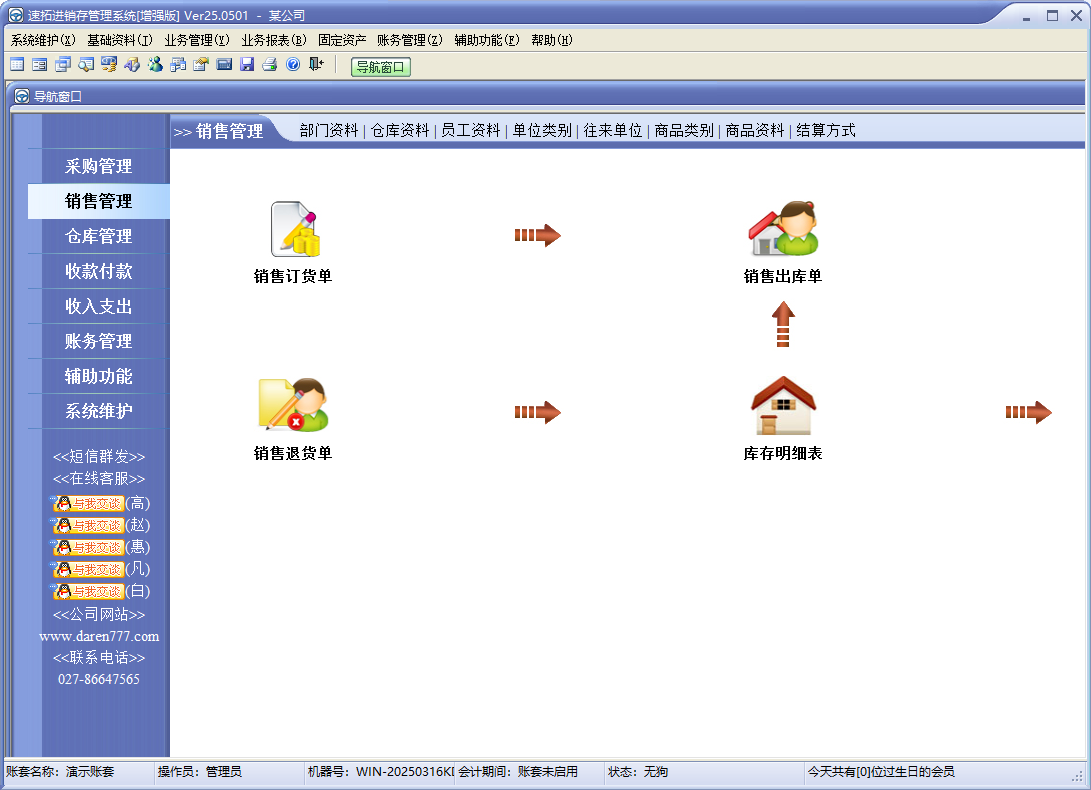Click the 导航窗口 title bar steering-wheel icon
The image size is (1091, 790).
[22, 96]
